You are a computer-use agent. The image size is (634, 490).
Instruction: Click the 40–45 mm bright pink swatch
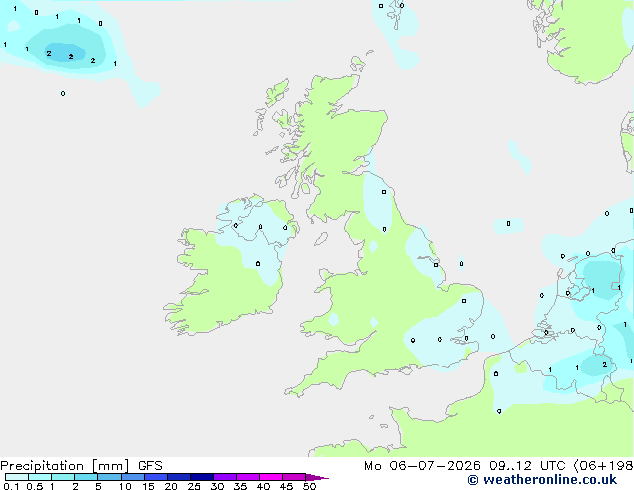(271, 477)
